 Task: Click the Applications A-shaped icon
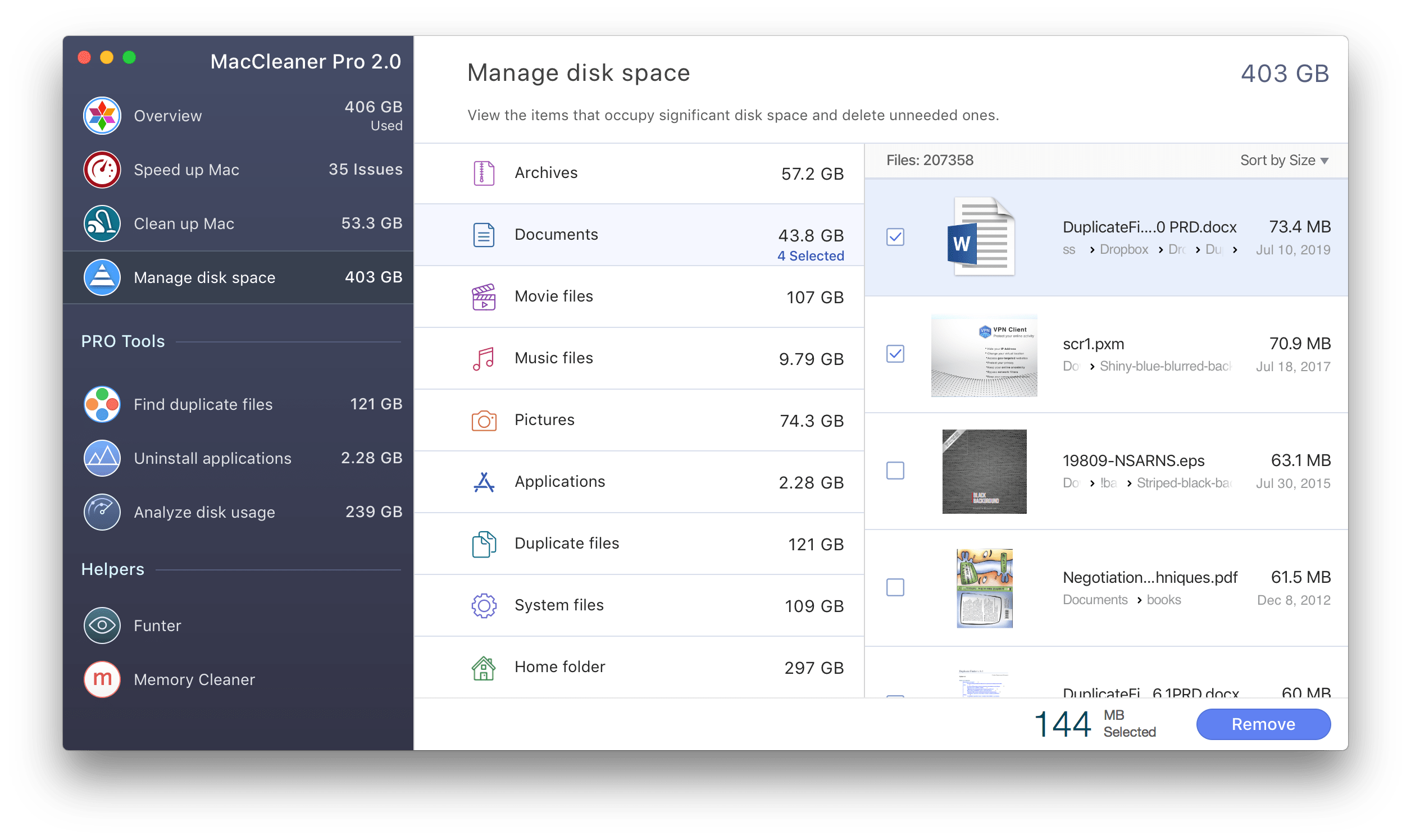pos(484,482)
